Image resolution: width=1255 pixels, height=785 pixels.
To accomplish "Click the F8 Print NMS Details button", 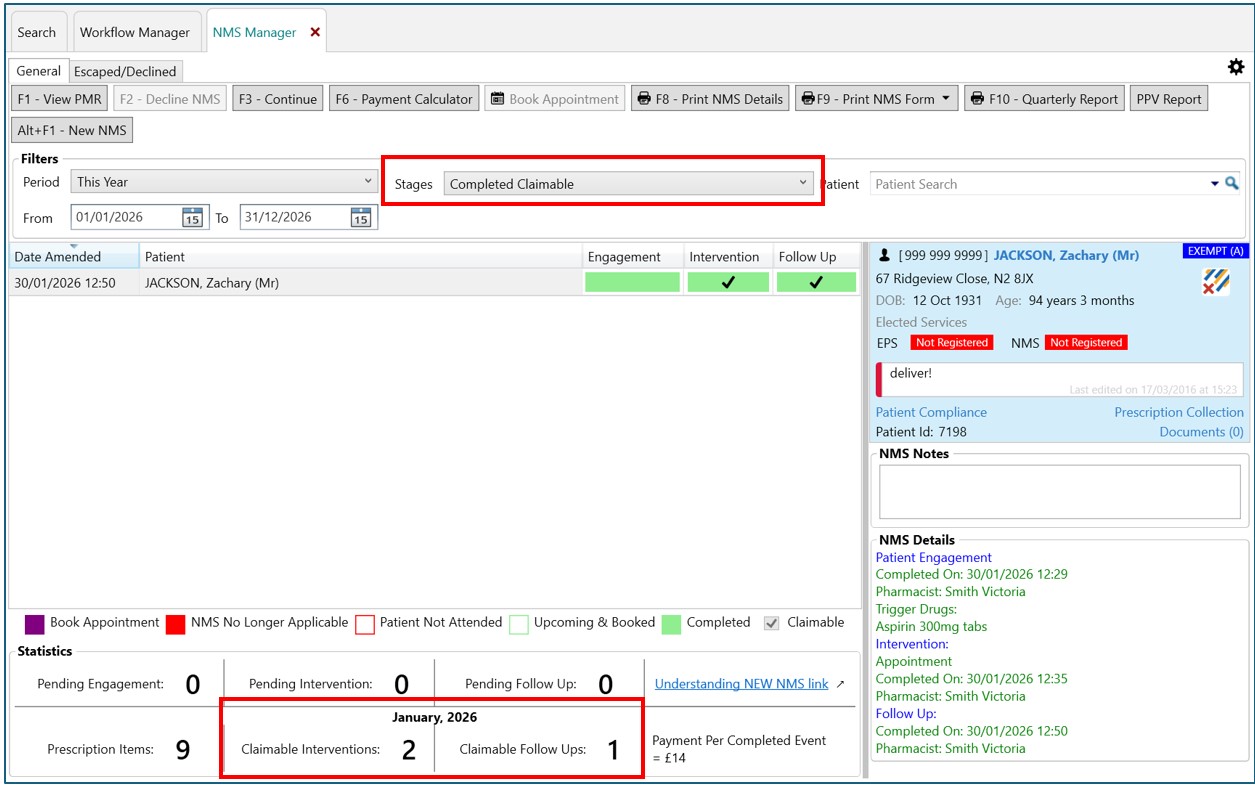I will click(x=710, y=99).
